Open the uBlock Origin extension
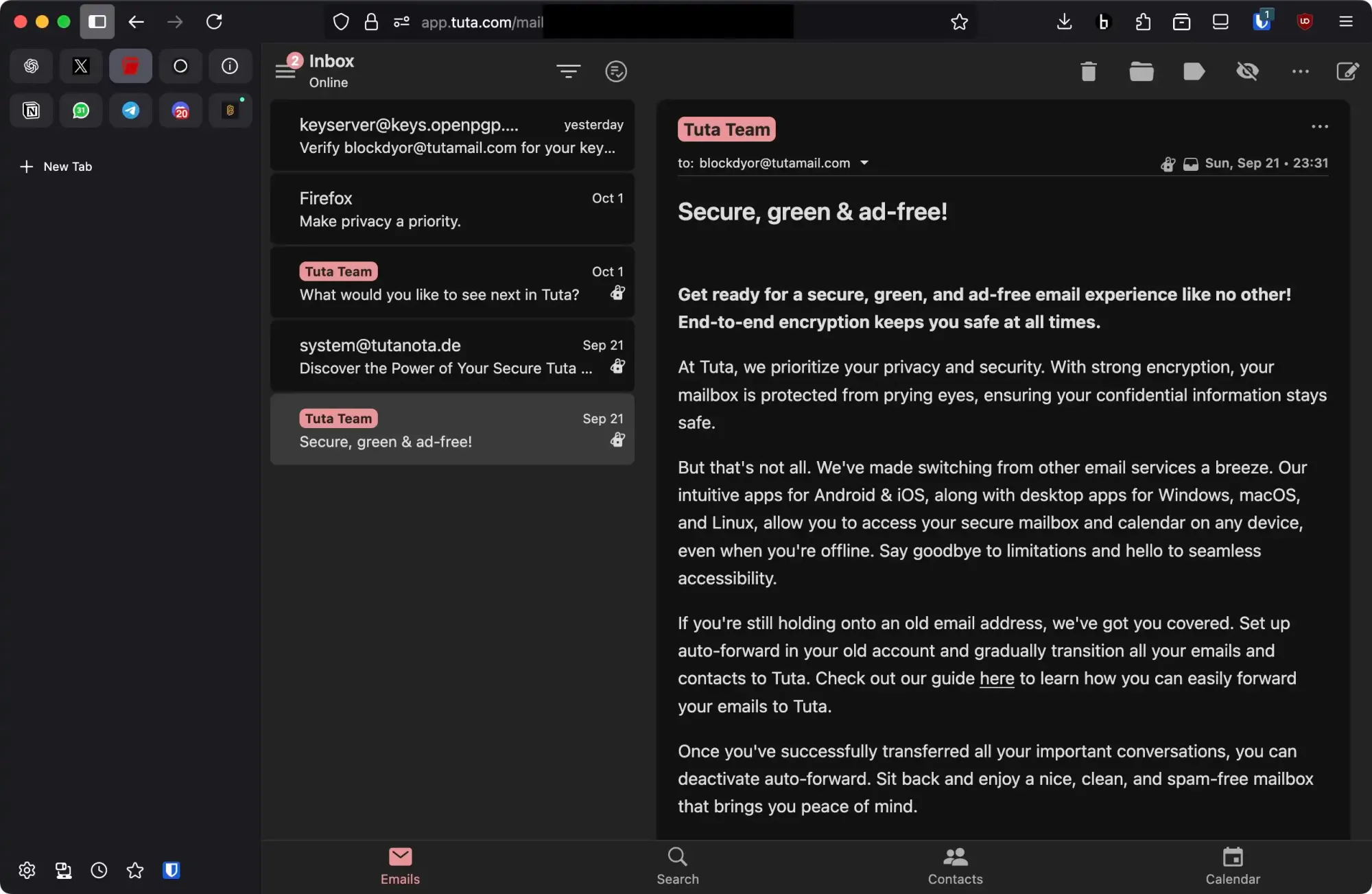The height and width of the screenshot is (894, 1372). pos(1305,22)
